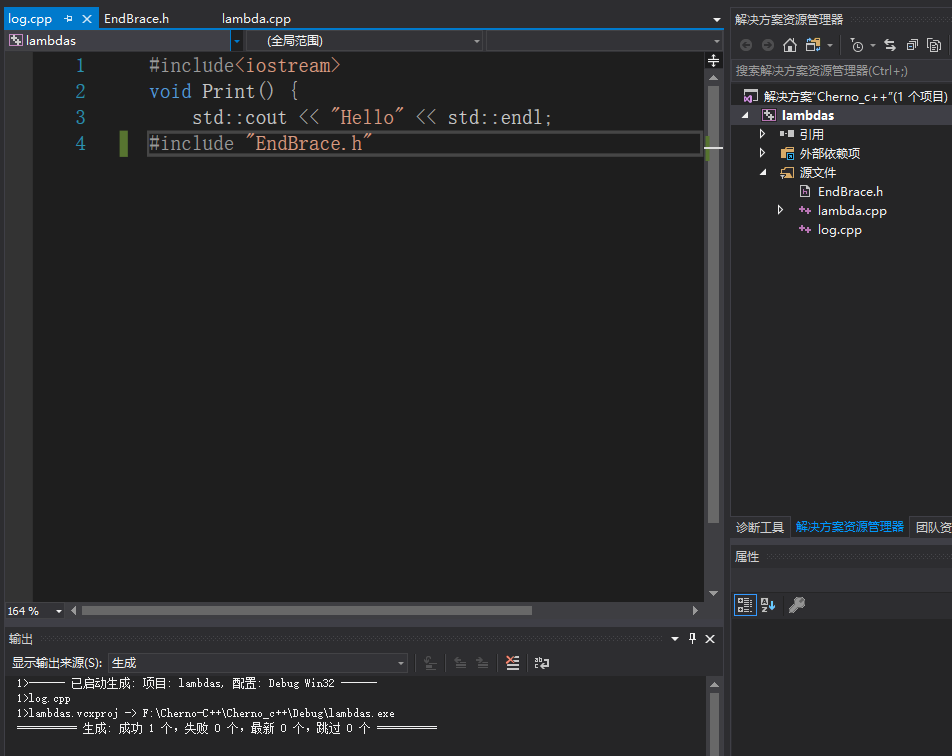Sort properties alphabetically in Properties panel
The height and width of the screenshot is (756, 952).
point(766,605)
